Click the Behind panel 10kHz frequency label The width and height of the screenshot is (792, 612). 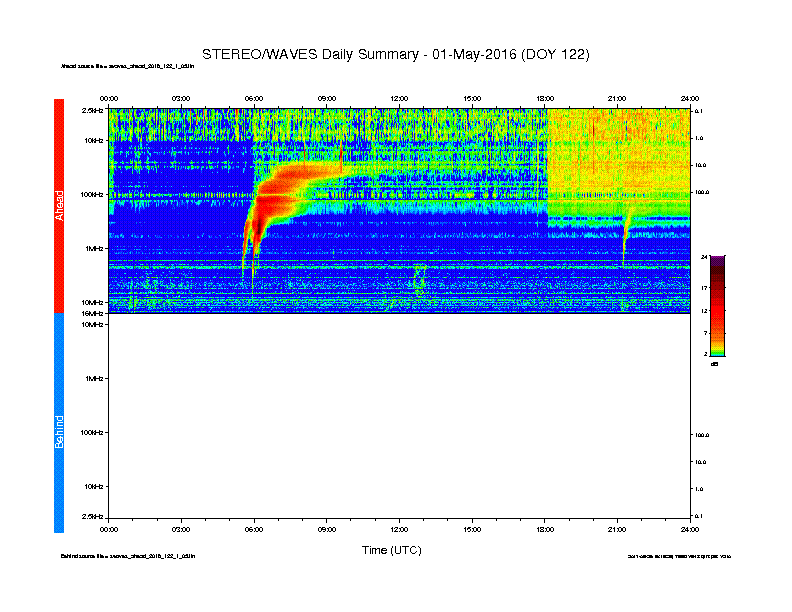click(x=93, y=487)
